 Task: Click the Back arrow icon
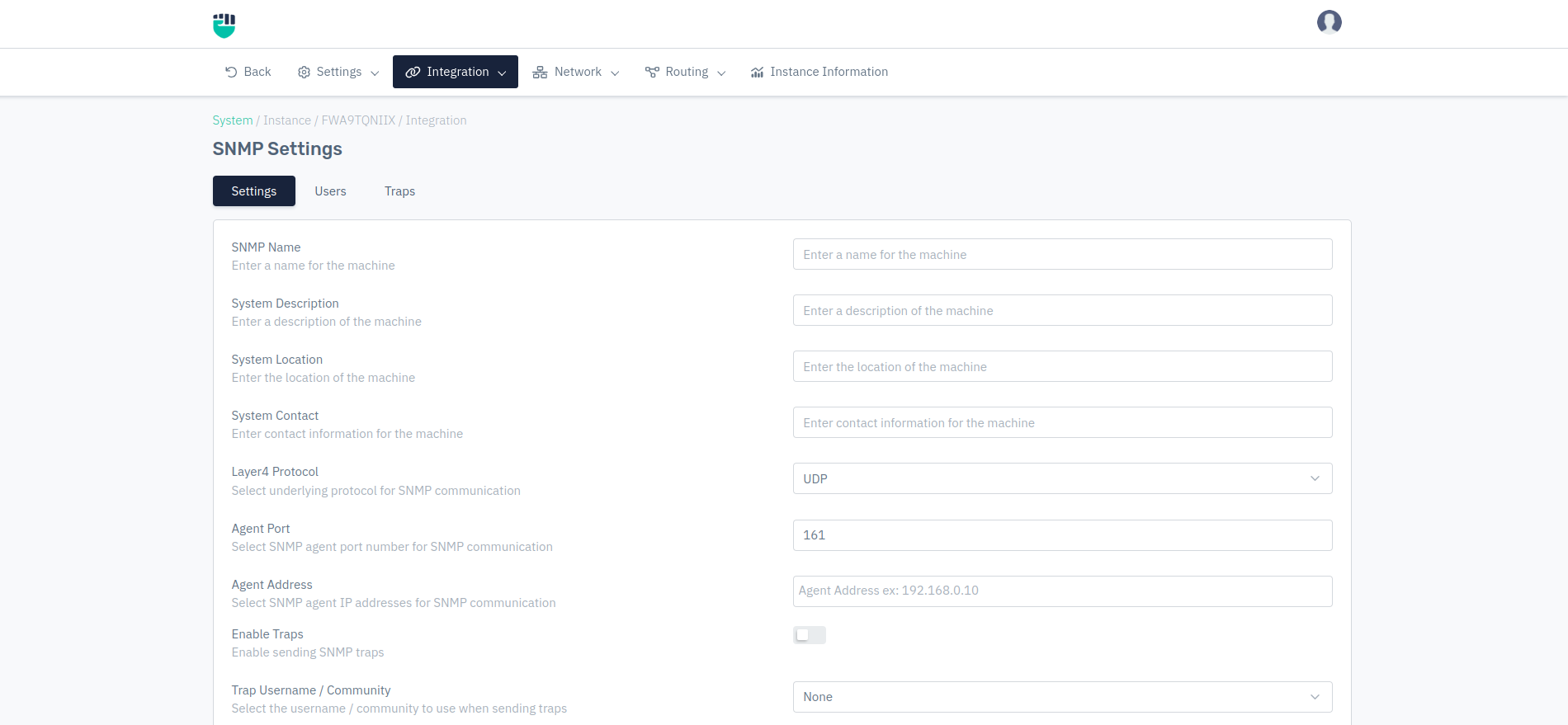pyautogui.click(x=231, y=72)
